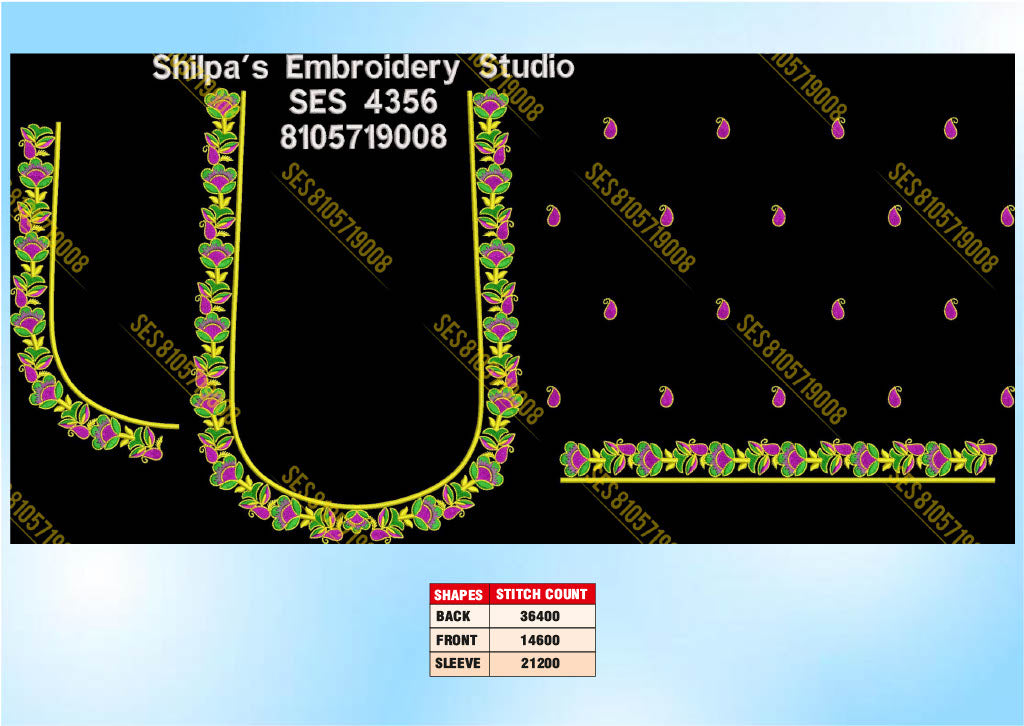Image resolution: width=1024 pixels, height=726 pixels.
Task: Select the stitch count value 36400
Action: tap(541, 616)
